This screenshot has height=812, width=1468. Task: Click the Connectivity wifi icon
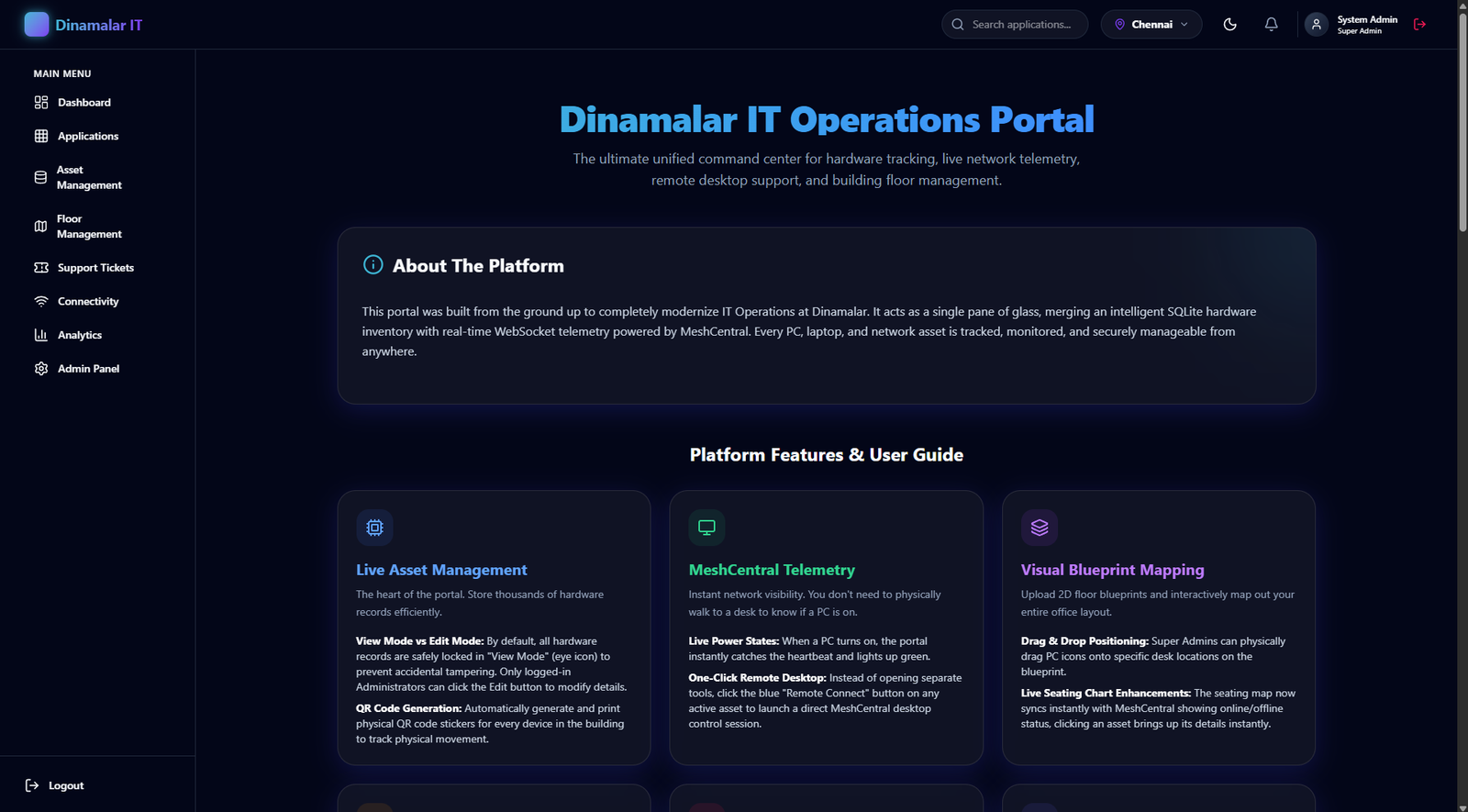(41, 301)
